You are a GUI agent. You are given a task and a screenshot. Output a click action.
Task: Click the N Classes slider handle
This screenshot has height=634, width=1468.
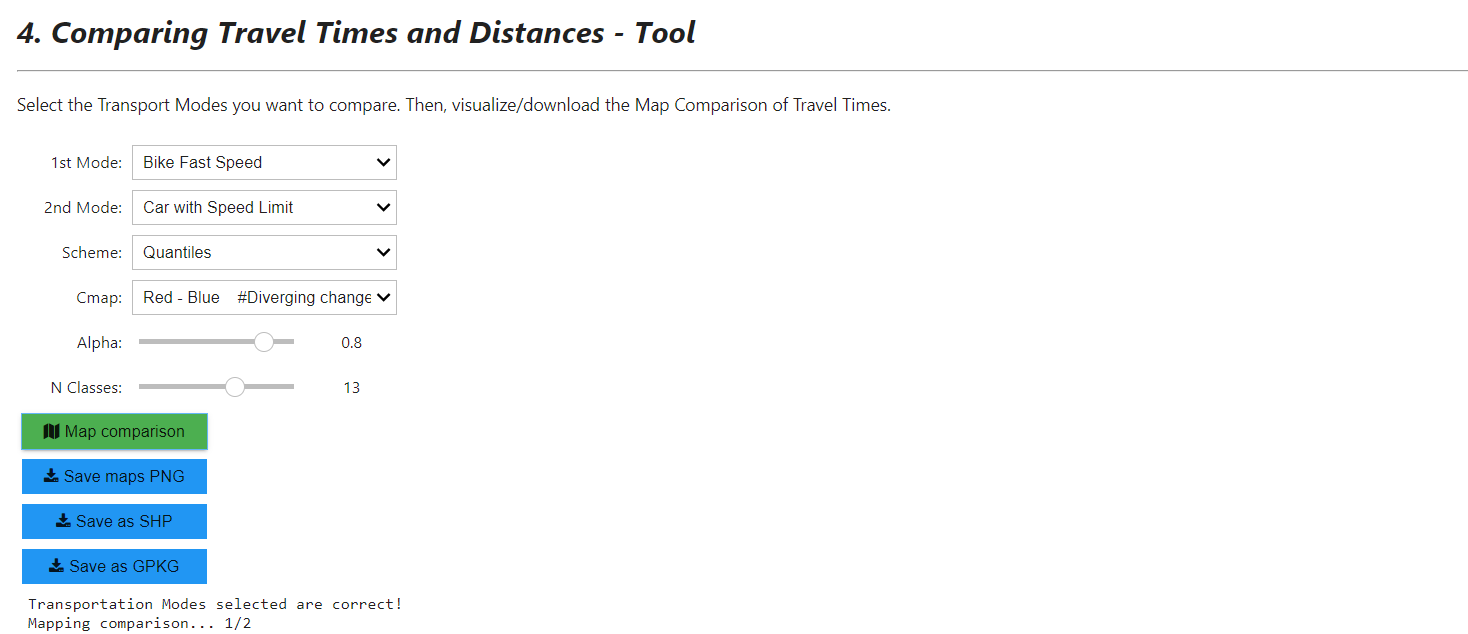pos(235,387)
